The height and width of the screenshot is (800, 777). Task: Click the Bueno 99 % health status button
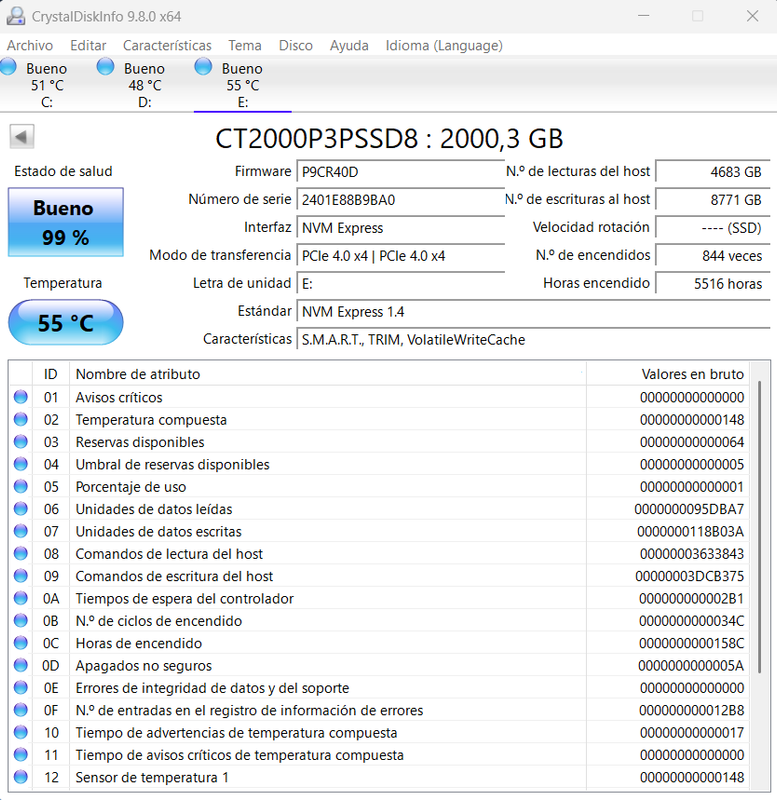[x=66, y=222]
